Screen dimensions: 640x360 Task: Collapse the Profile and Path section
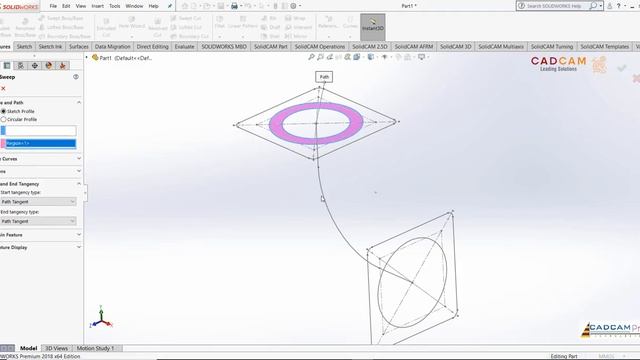[x=79, y=102]
